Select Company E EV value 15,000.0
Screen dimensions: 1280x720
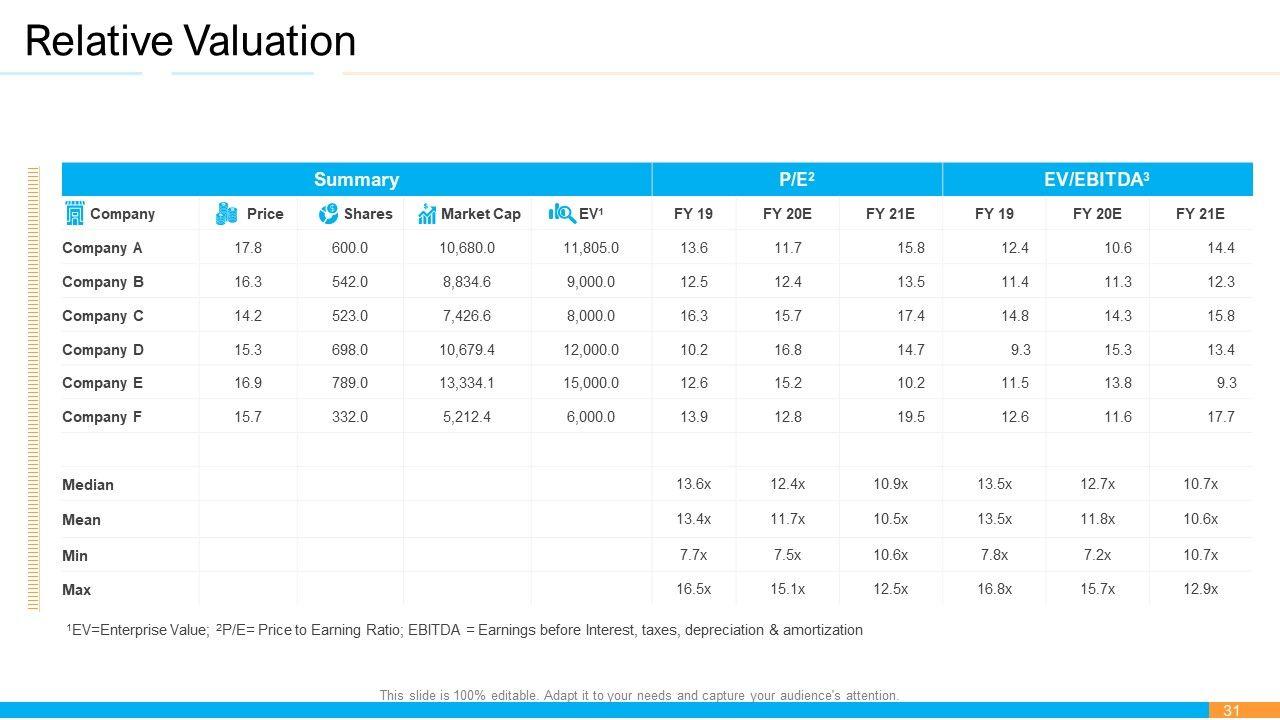tap(590, 383)
